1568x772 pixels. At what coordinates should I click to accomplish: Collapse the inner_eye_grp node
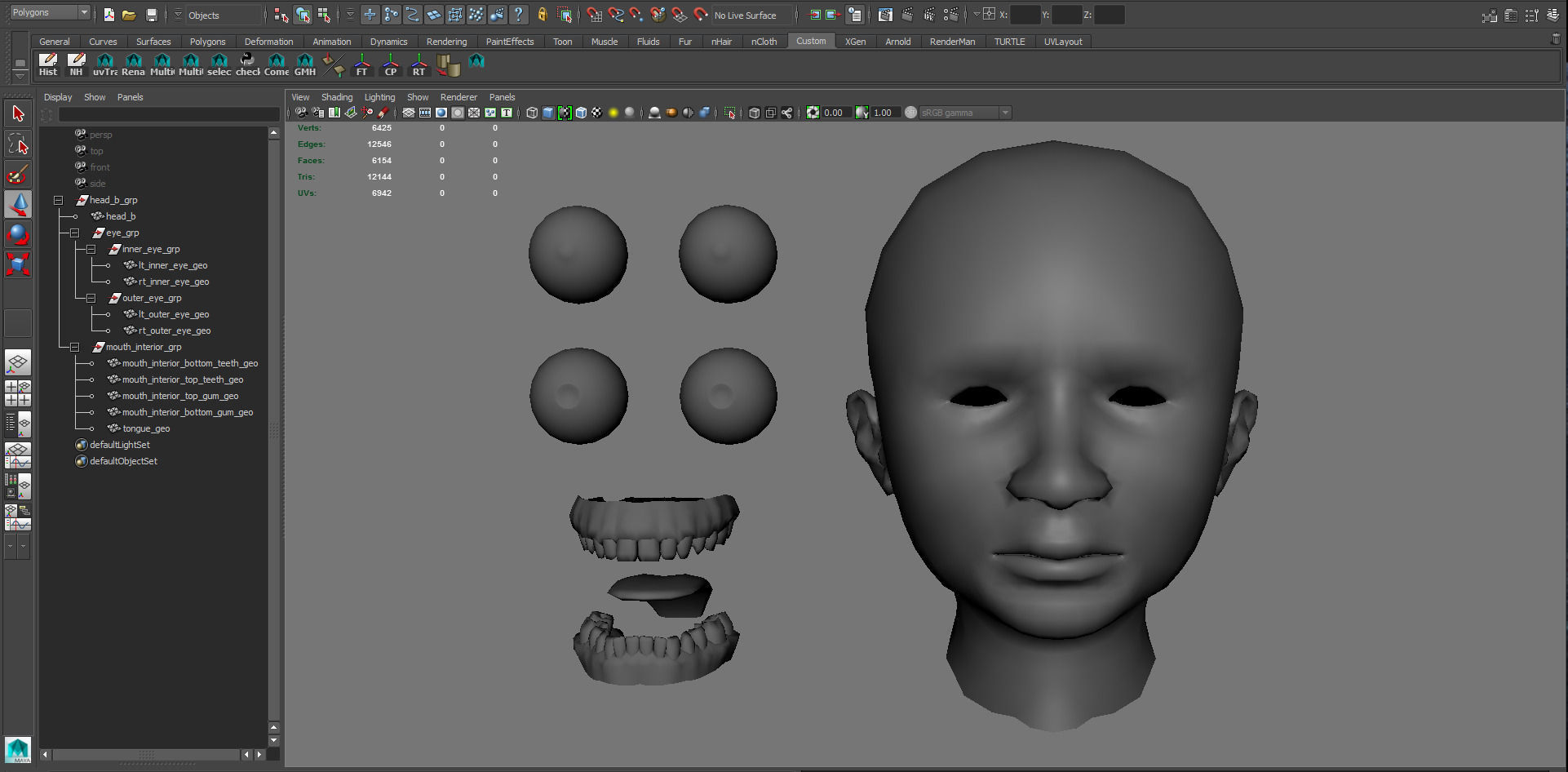pyautogui.click(x=91, y=249)
